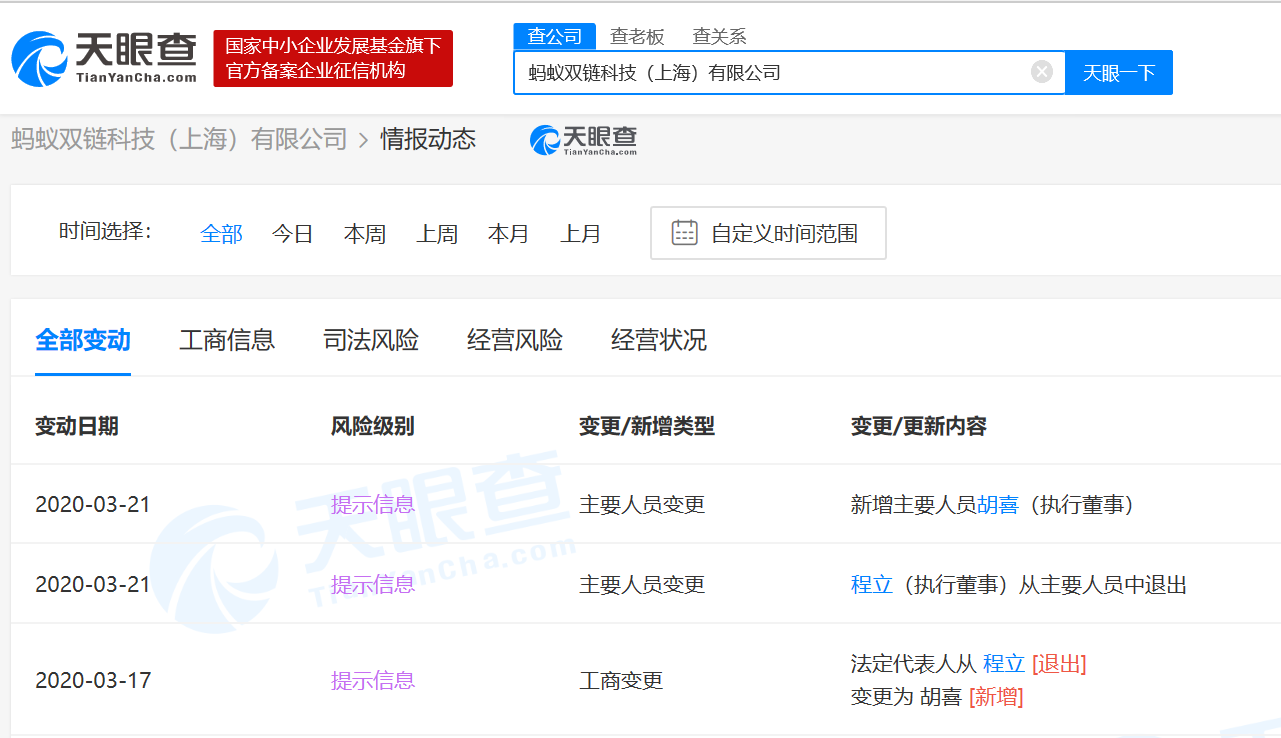Open the 司法风险 tab
Image resolution: width=1281 pixels, height=738 pixels.
click(x=371, y=340)
